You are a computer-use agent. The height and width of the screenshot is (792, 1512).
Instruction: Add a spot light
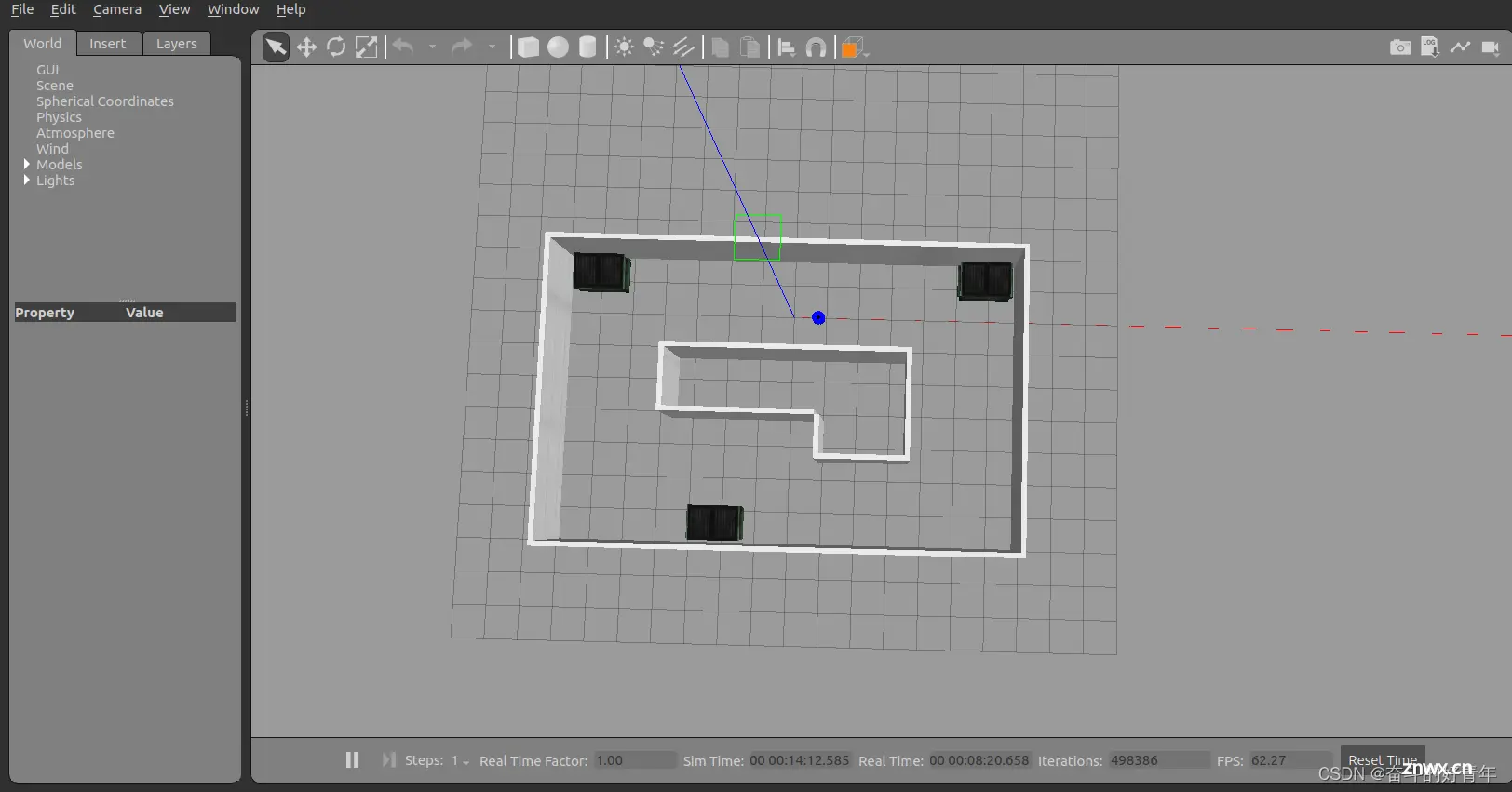coord(654,47)
